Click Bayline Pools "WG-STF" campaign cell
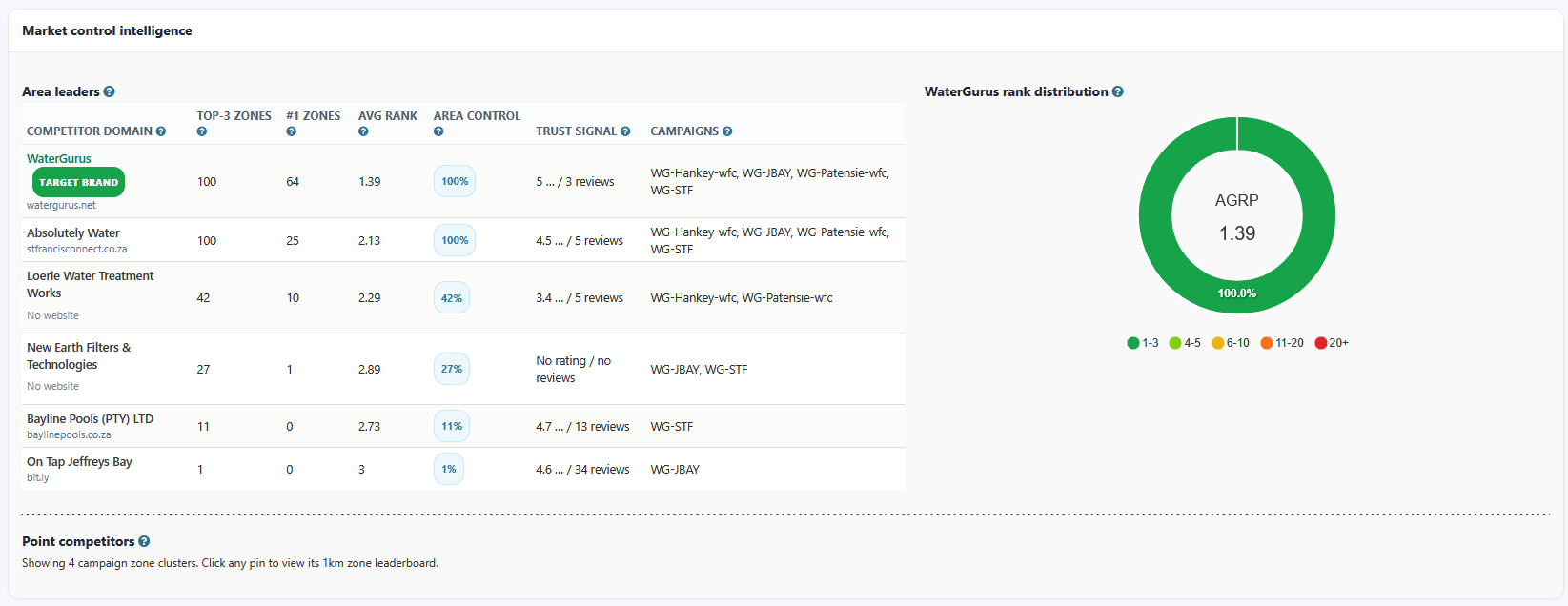The width and height of the screenshot is (1568, 606). pos(672,426)
